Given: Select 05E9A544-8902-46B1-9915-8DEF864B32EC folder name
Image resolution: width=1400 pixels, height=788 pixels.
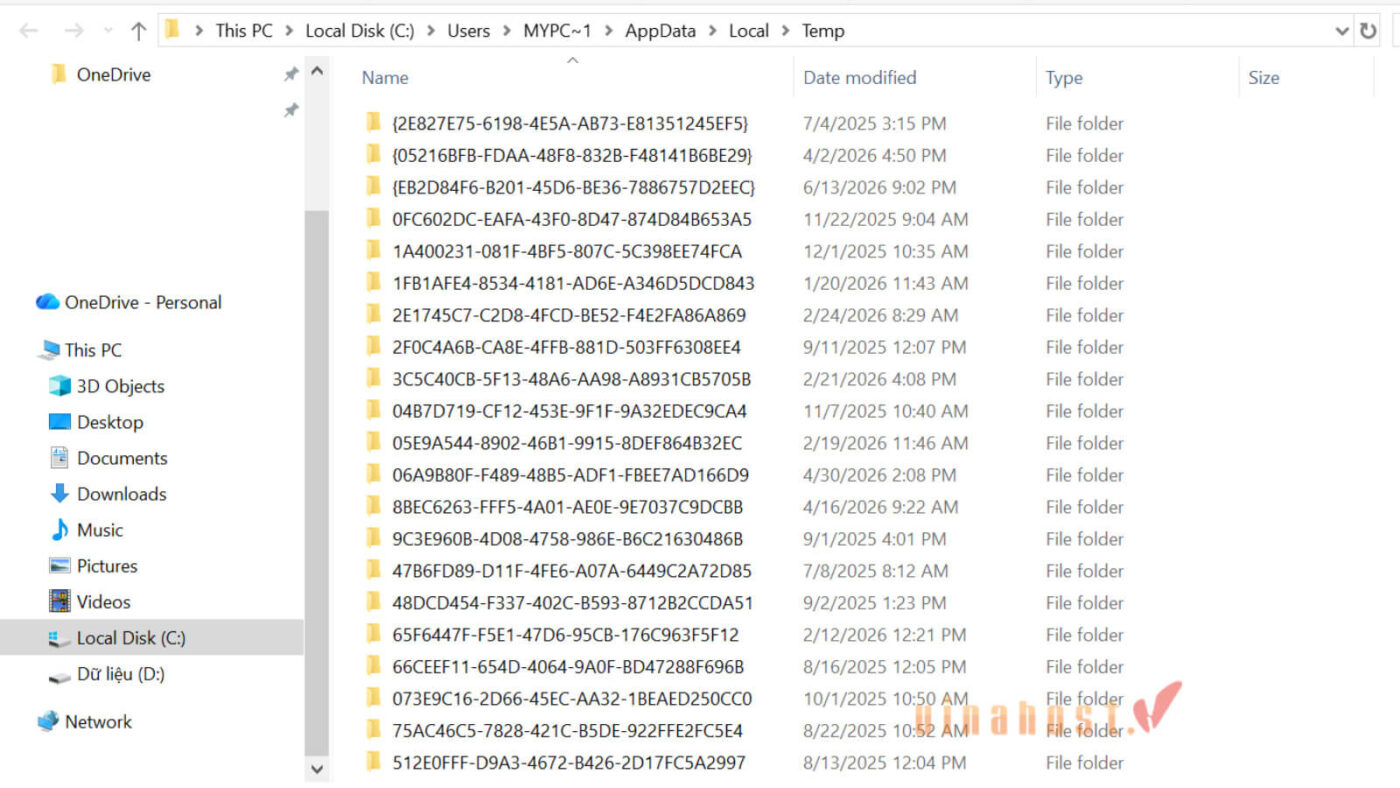Looking at the screenshot, I should tap(567, 443).
